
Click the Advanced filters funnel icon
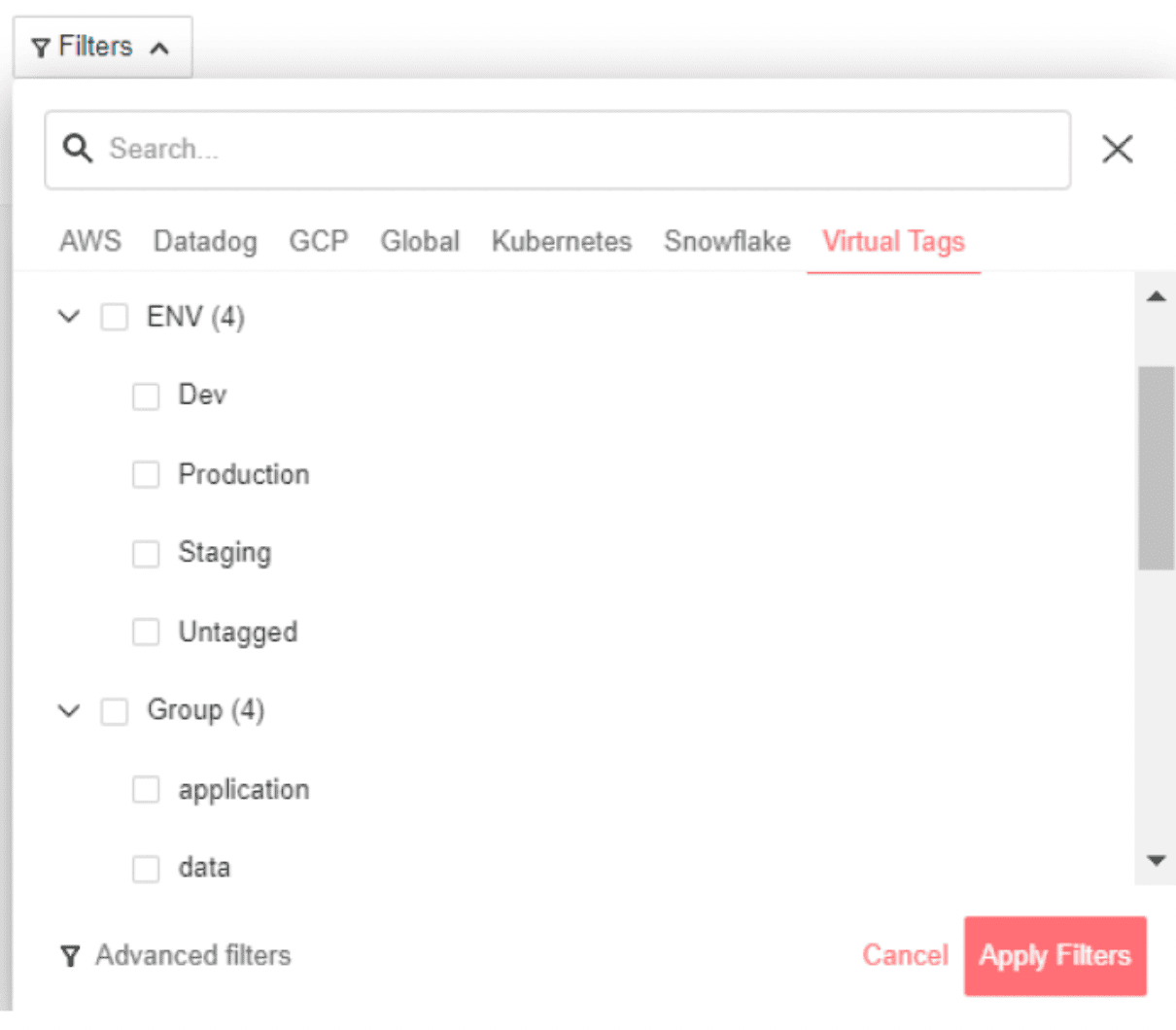70,956
